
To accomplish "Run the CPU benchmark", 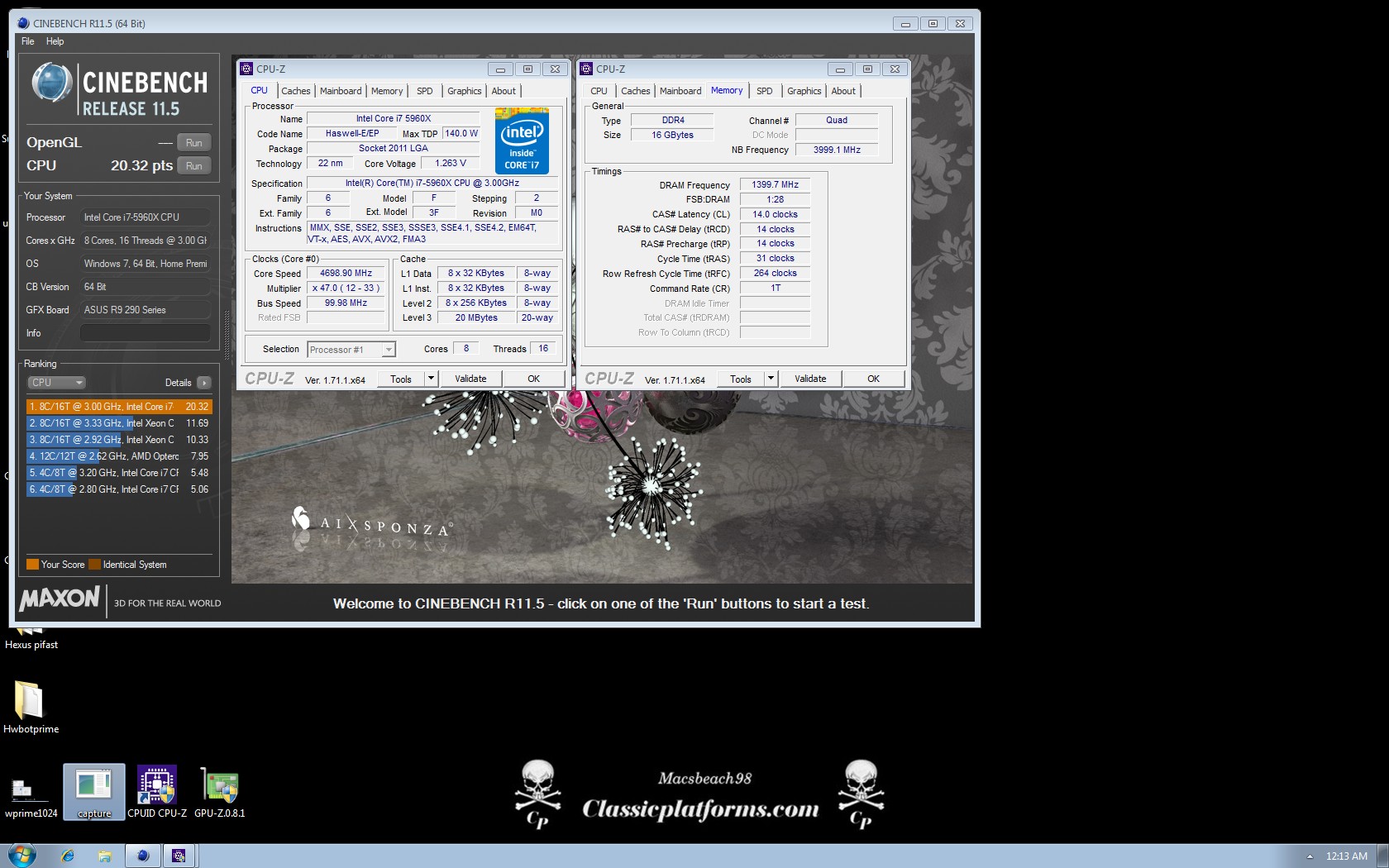I will click(x=194, y=165).
